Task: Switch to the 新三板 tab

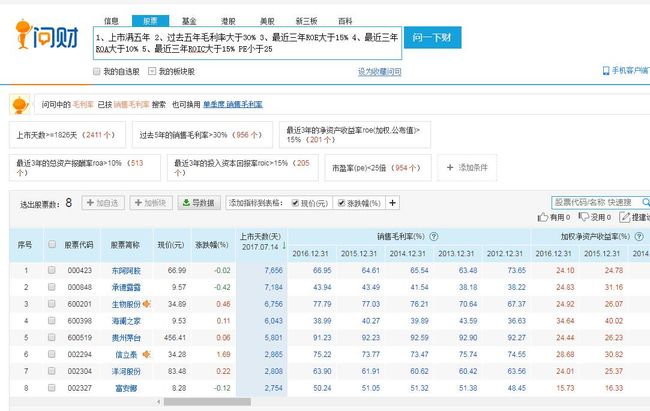Action: (x=306, y=21)
